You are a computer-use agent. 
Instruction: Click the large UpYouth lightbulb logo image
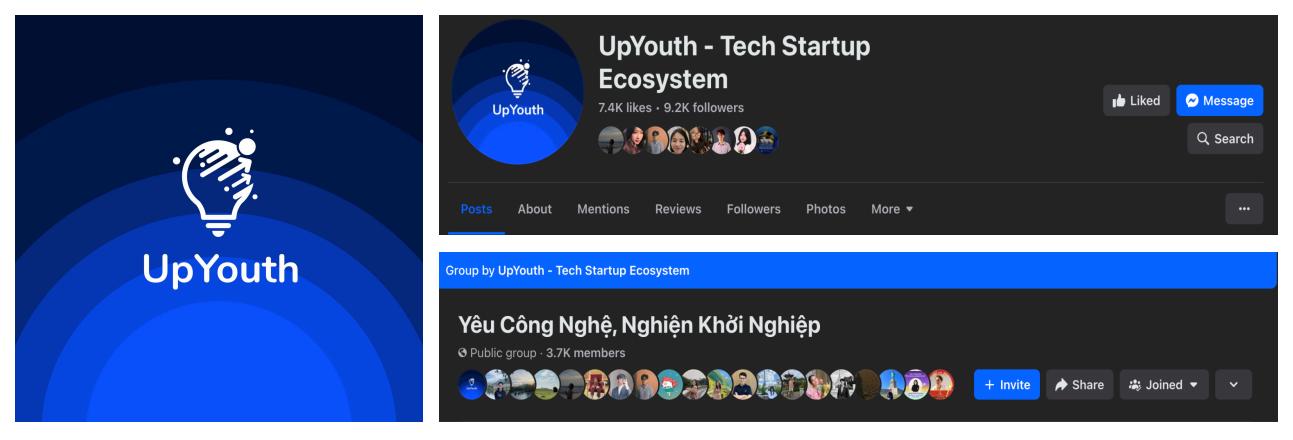point(219,218)
